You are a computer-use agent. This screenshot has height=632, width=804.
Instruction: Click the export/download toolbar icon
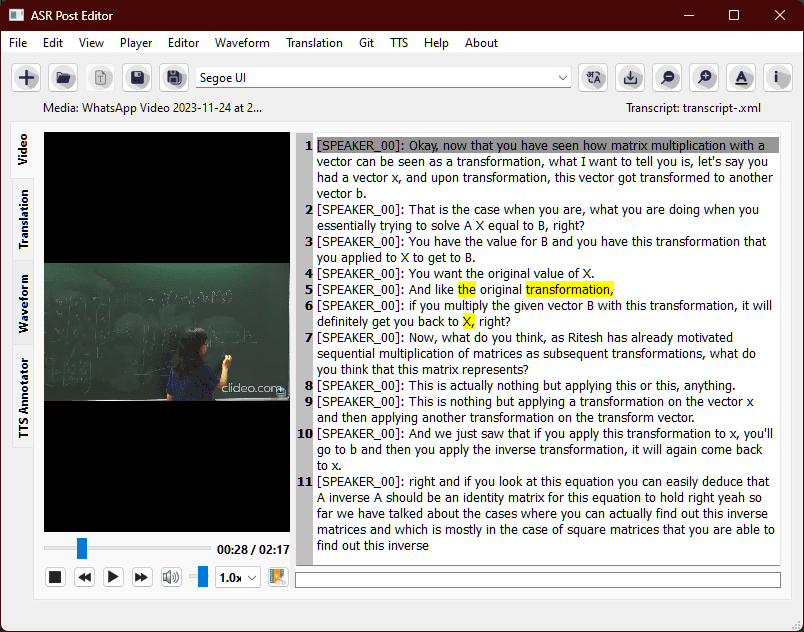pyautogui.click(x=630, y=77)
